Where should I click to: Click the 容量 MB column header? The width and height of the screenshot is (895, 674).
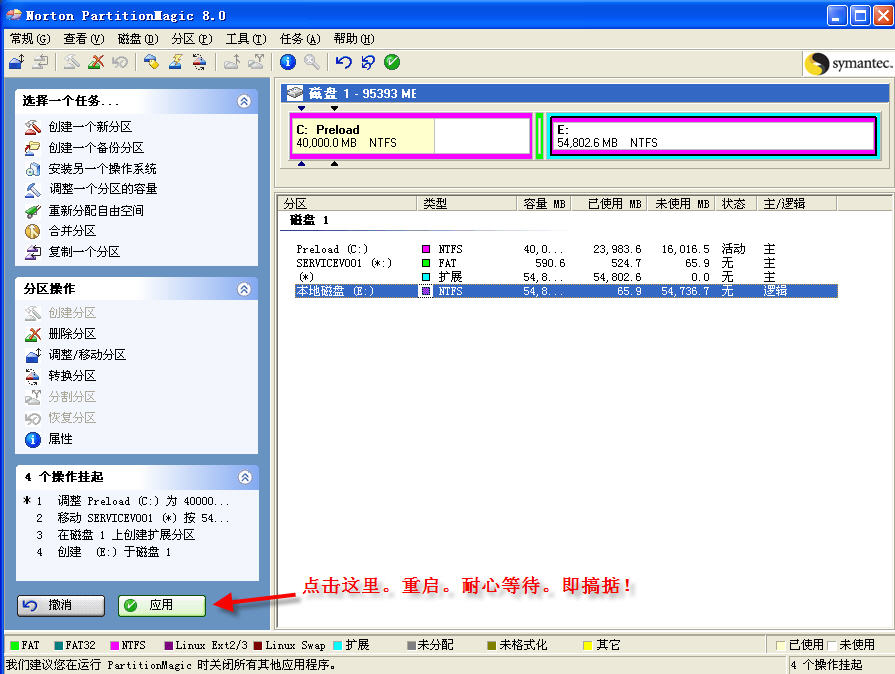click(544, 204)
